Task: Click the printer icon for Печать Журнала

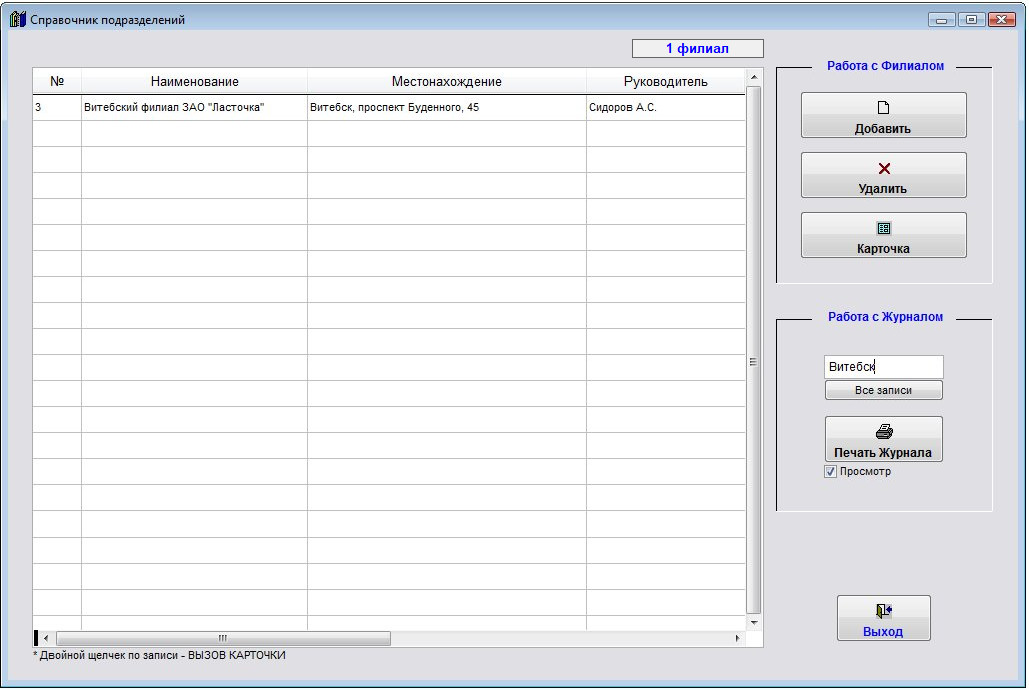Action: [883, 432]
